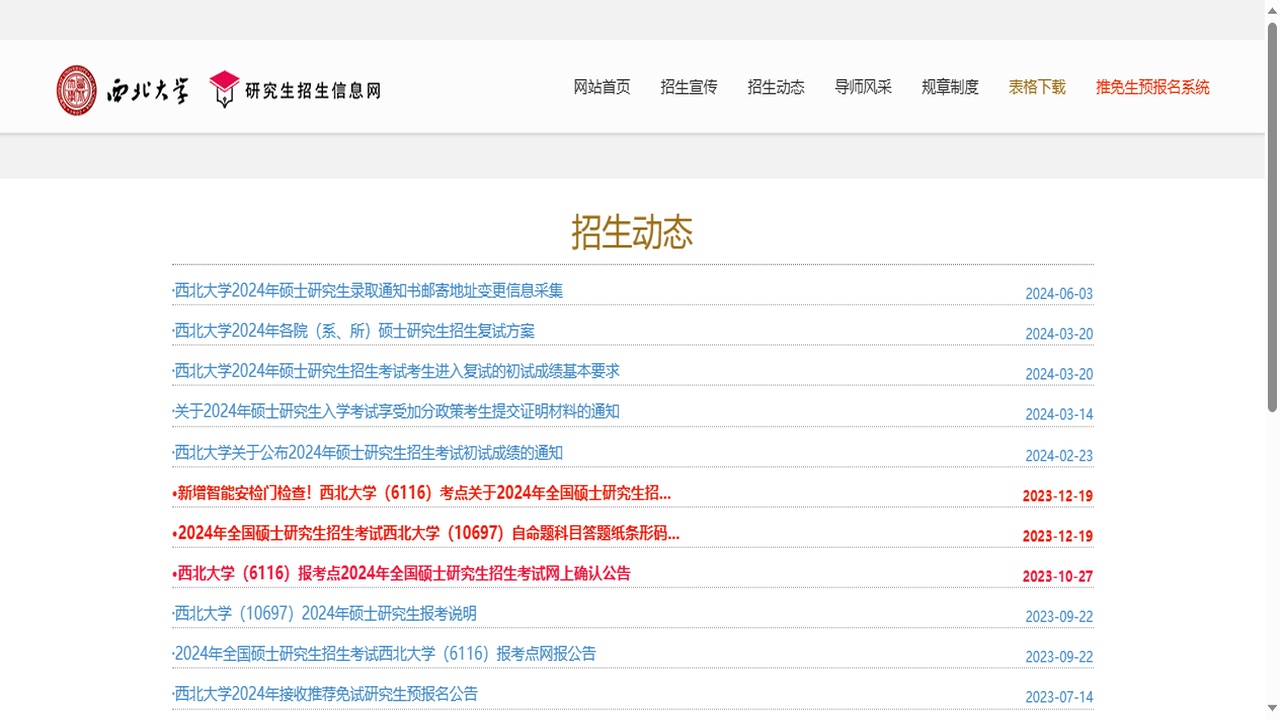Open the 导师风采 navigation entry
This screenshot has height=720, width=1280.
(862, 87)
